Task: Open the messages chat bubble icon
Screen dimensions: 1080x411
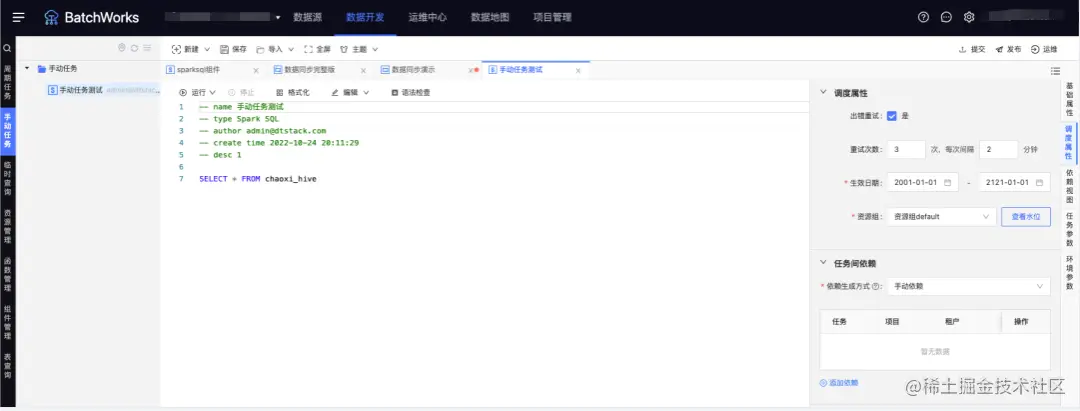Action: pyautogui.click(x=946, y=17)
